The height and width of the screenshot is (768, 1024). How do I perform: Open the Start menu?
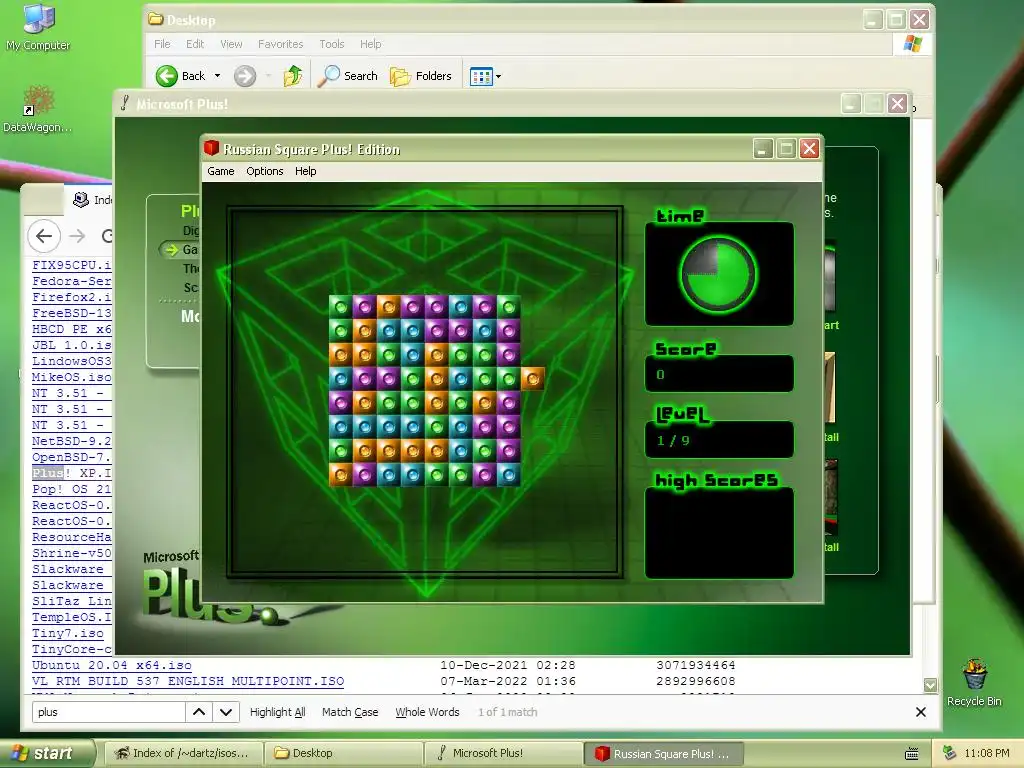pyautogui.click(x=46, y=753)
